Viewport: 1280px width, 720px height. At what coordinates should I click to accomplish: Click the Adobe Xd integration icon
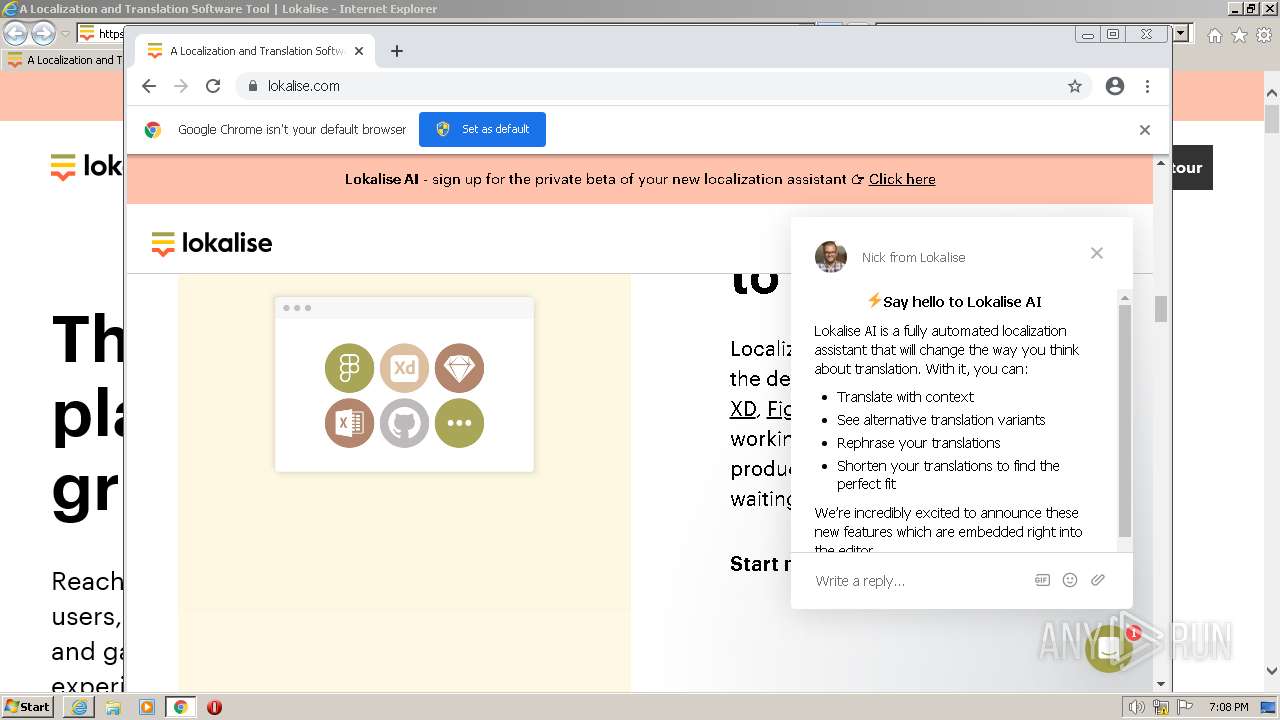click(404, 368)
